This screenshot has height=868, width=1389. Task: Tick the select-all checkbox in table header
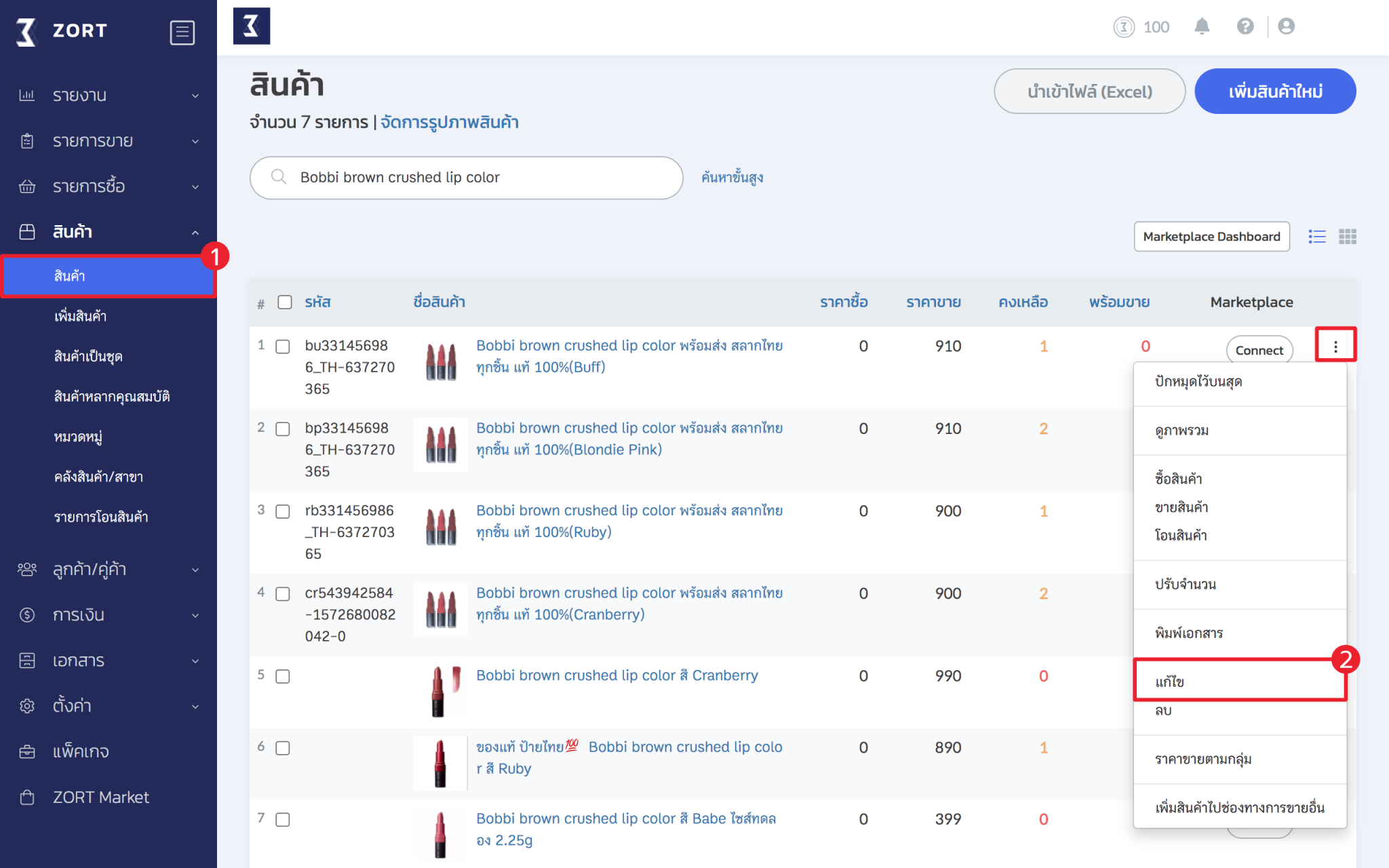point(285,302)
